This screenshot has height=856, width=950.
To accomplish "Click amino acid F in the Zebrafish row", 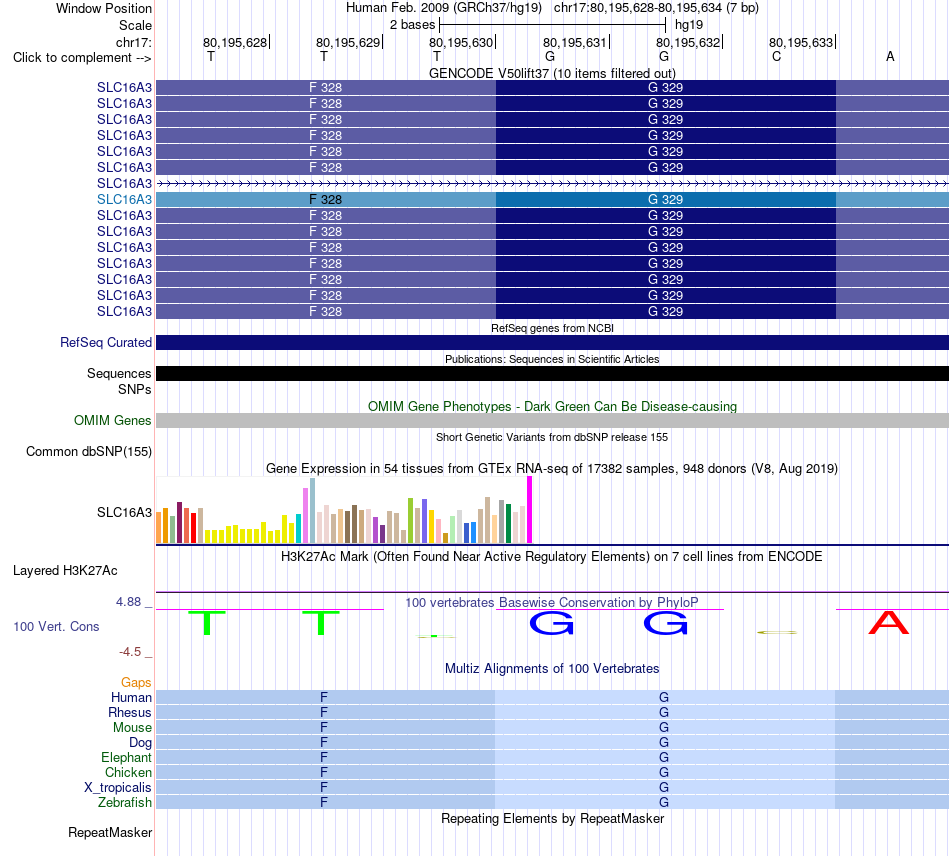I will click(324, 802).
